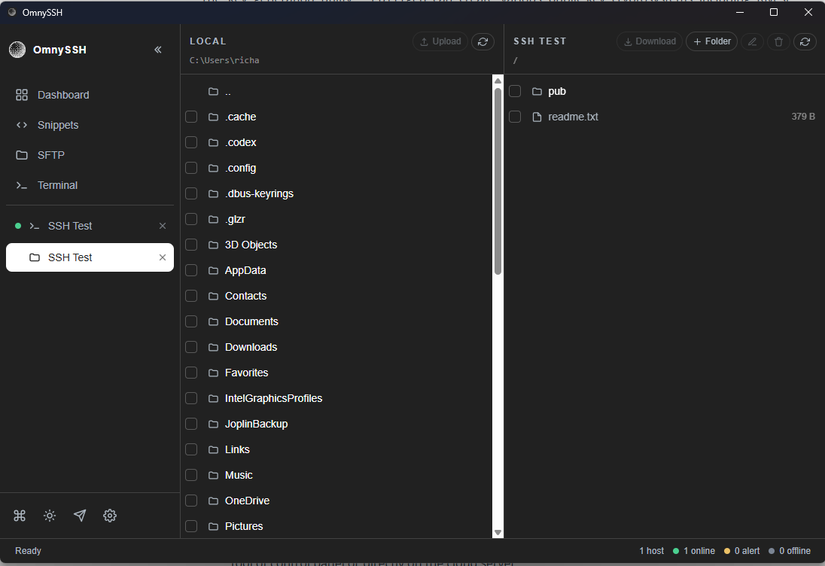
Task: Open the Music folder
Action: [x=238, y=475]
